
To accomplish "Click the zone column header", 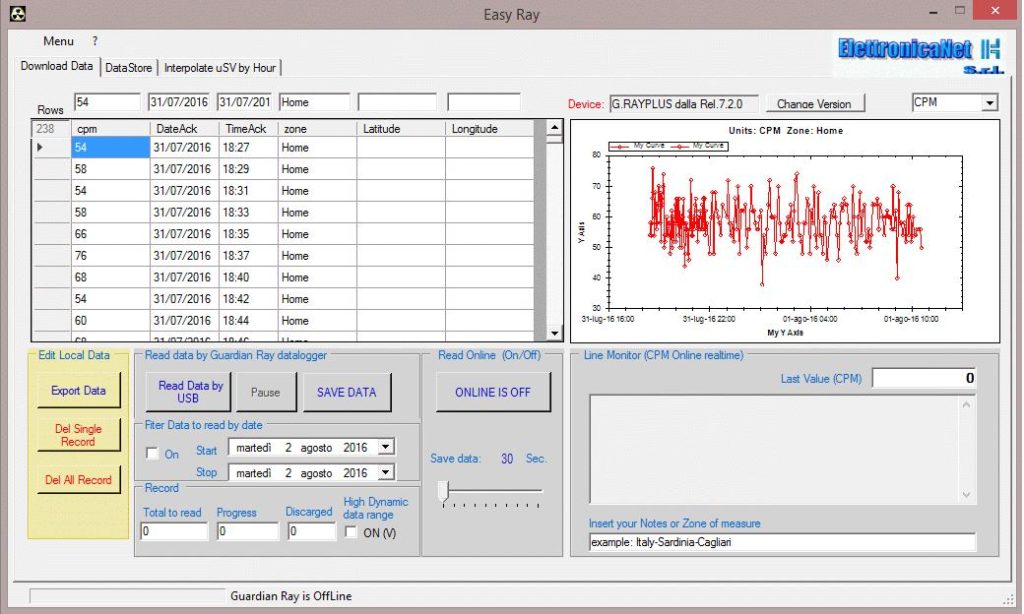I will point(317,129).
